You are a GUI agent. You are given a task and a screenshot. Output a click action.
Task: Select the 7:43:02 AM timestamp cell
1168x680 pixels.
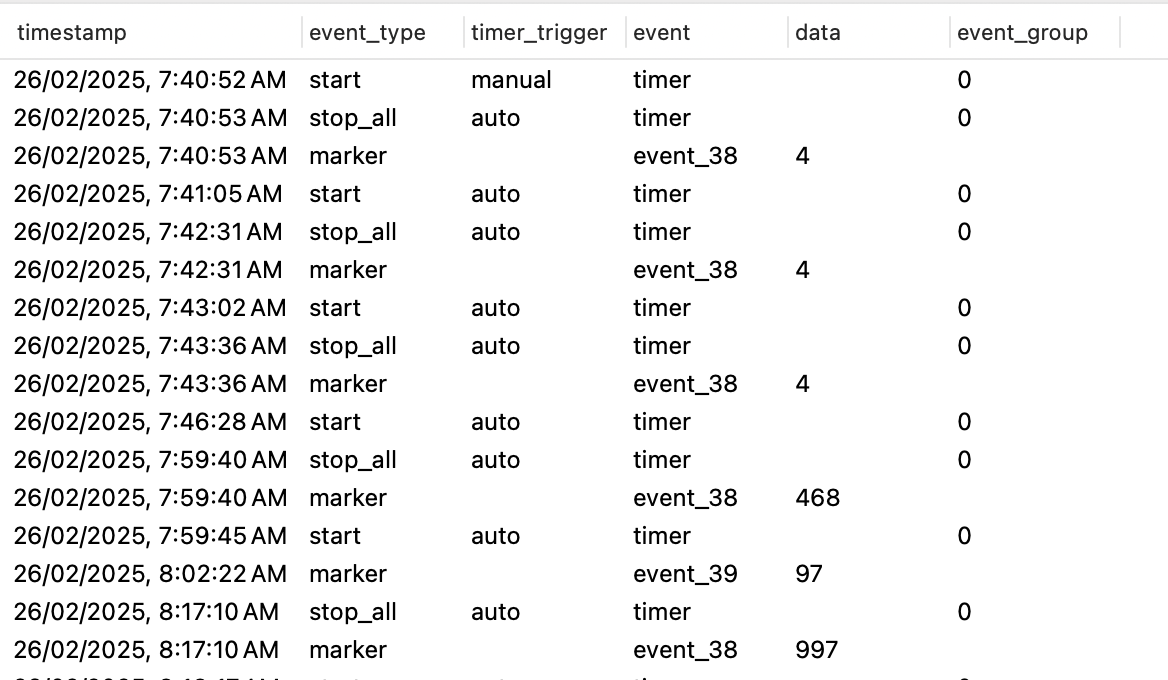150,308
